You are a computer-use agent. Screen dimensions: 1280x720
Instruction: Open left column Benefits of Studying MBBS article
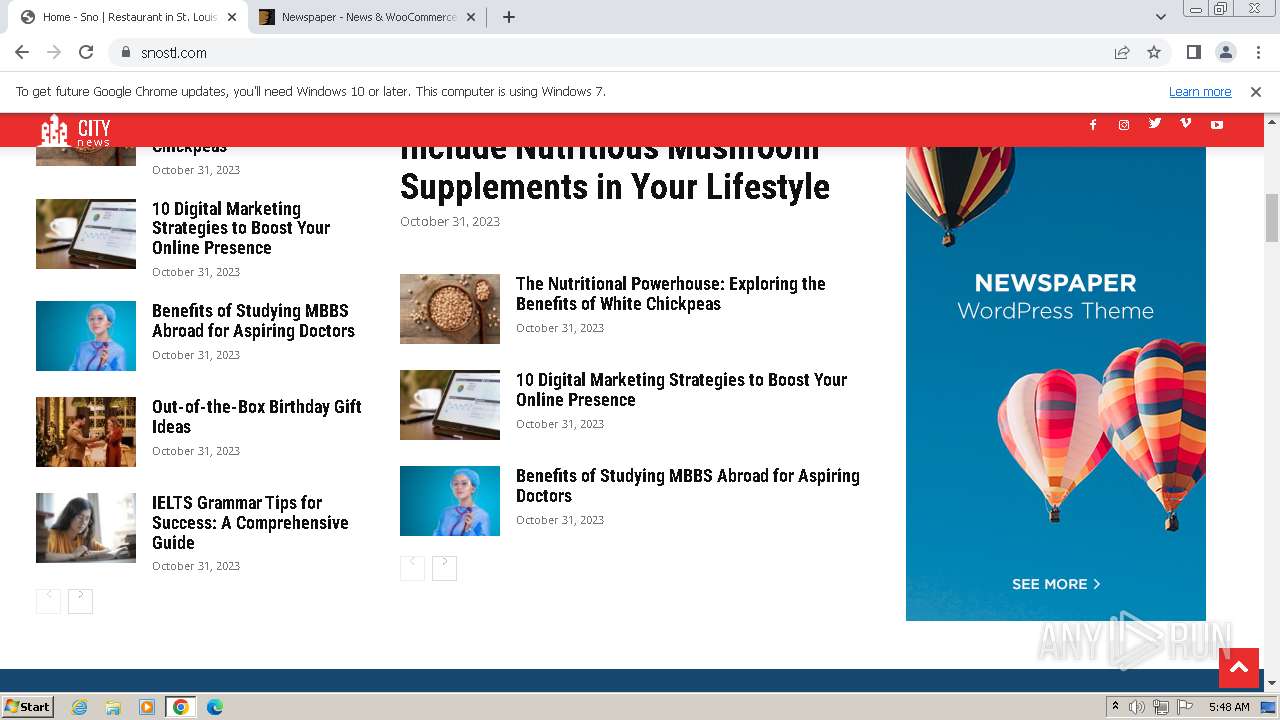pyautogui.click(x=253, y=321)
